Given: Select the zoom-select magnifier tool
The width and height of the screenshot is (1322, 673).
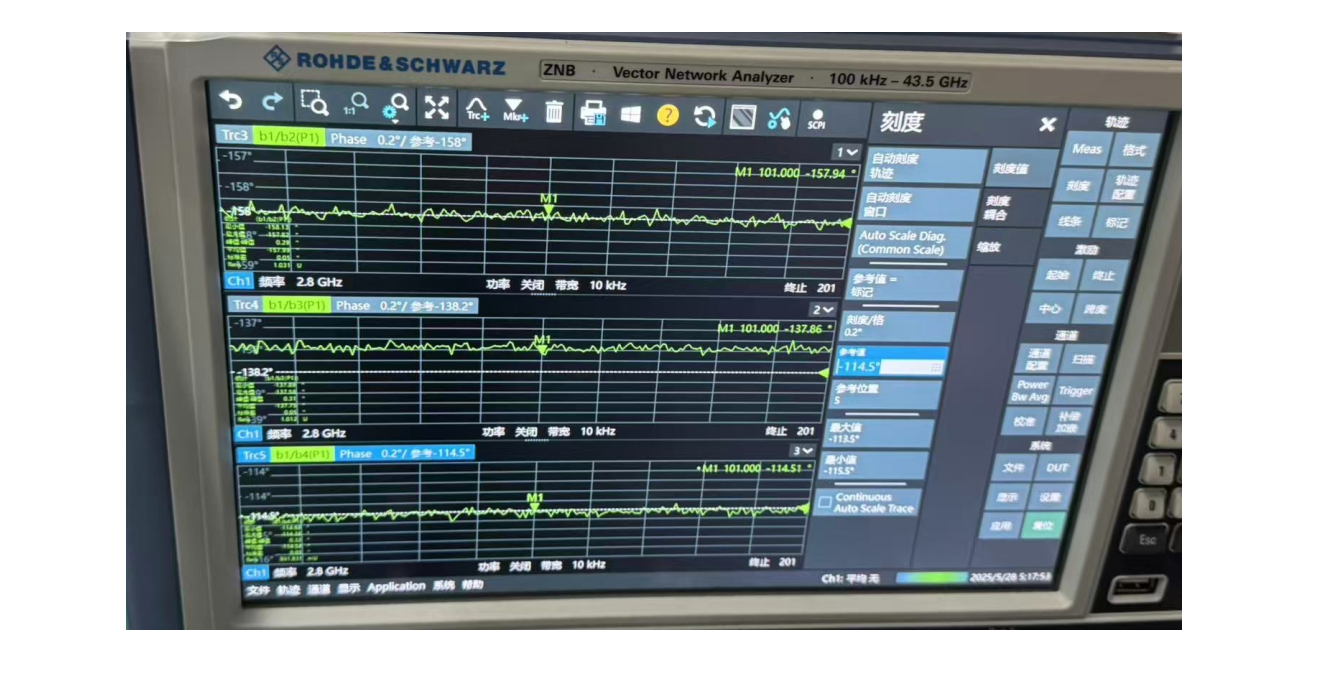Looking at the screenshot, I should (314, 104).
